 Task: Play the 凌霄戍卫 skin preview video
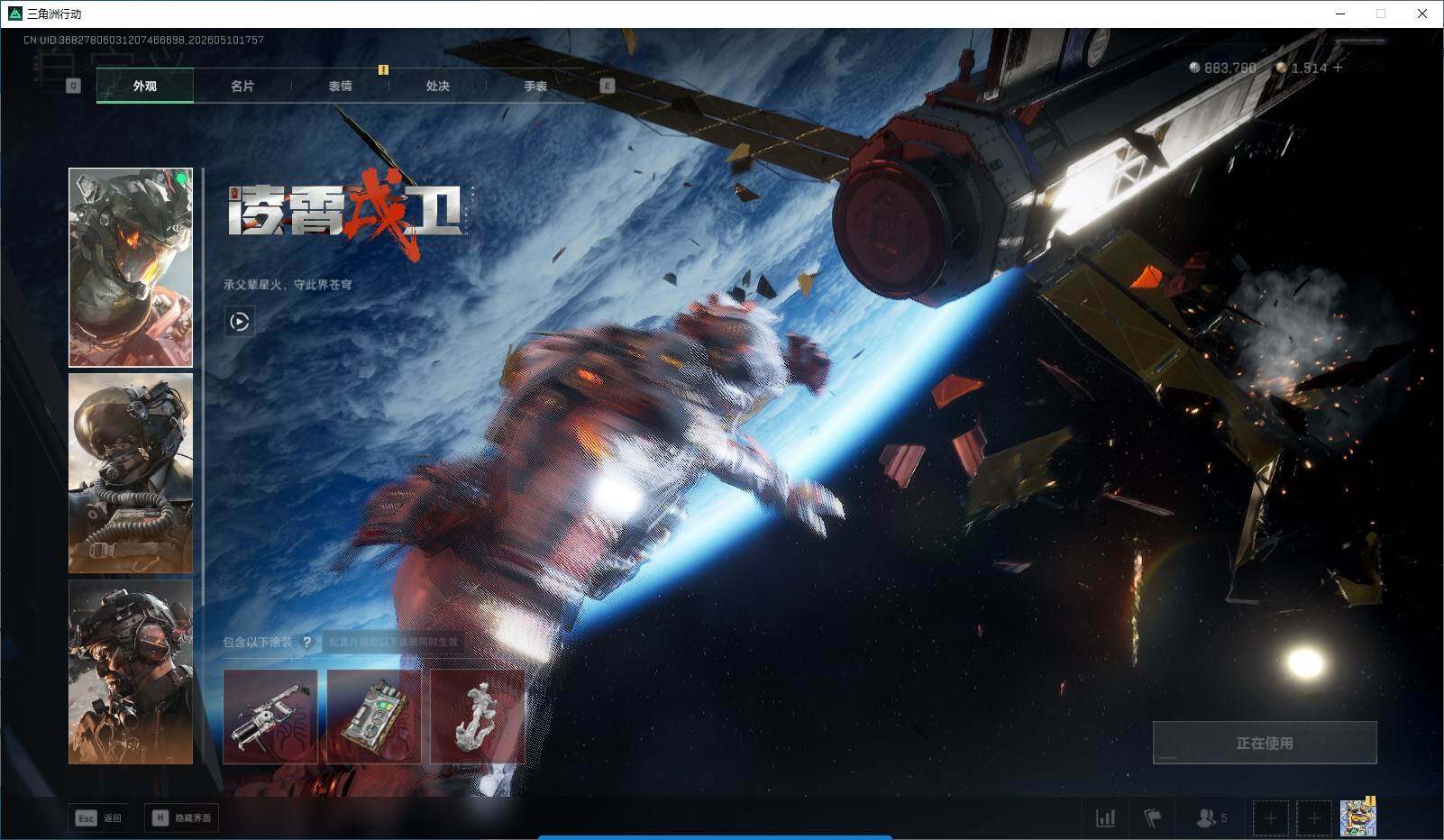point(239,322)
